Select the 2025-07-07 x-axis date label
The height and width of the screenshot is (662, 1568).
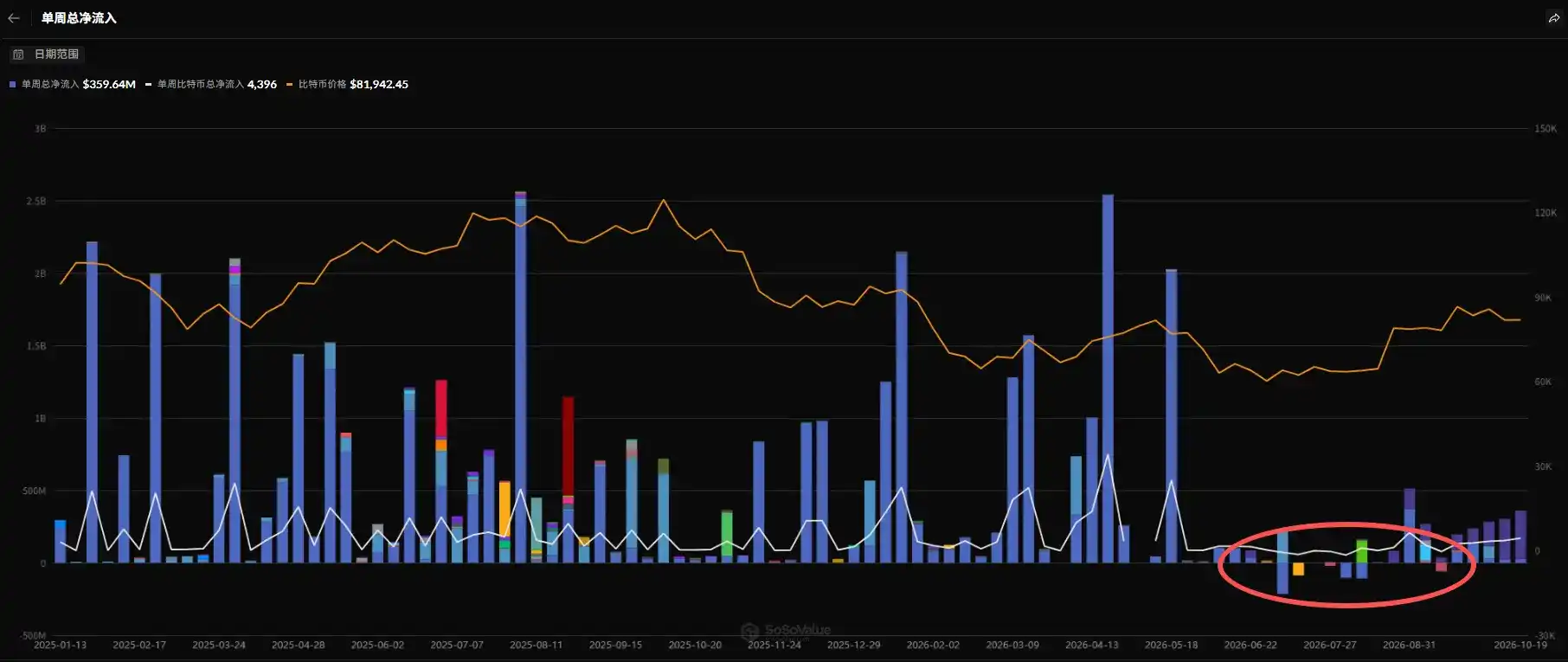click(457, 646)
